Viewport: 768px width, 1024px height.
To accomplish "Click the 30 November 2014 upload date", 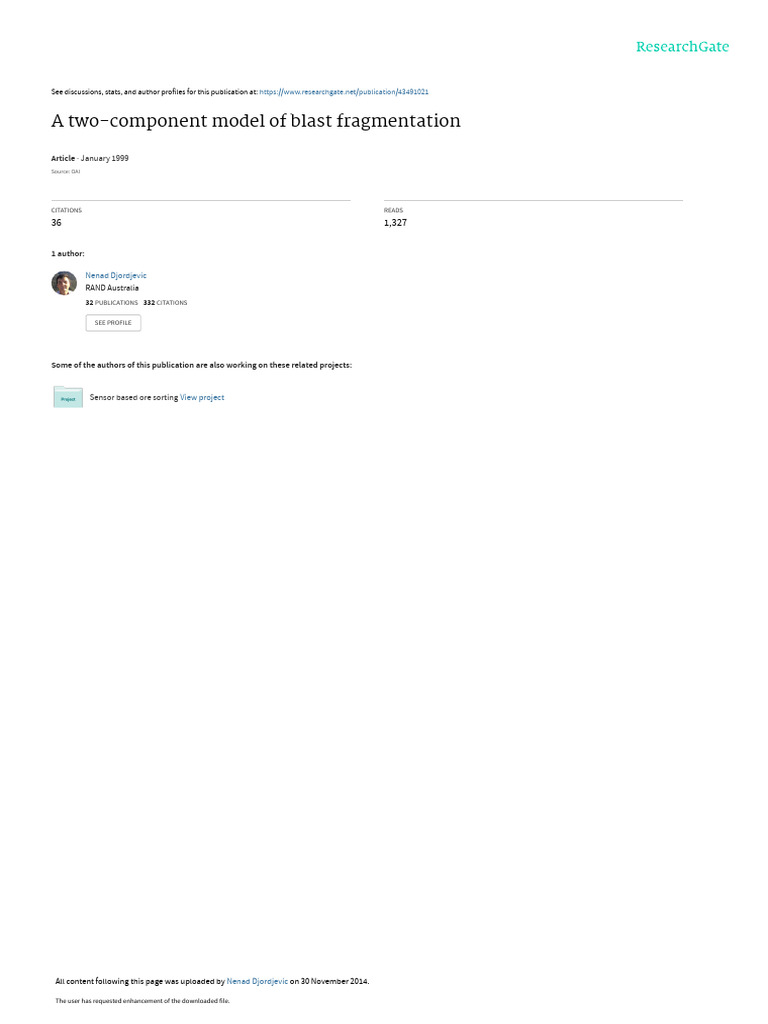I will pos(334,981).
